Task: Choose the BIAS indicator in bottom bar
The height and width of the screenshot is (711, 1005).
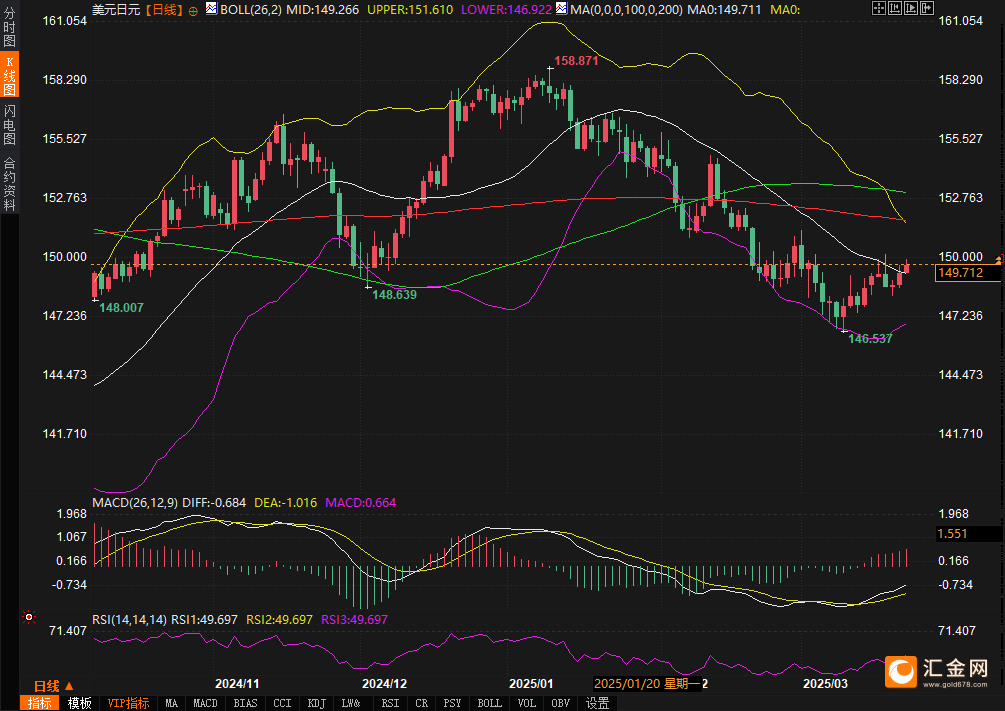Action: point(245,703)
